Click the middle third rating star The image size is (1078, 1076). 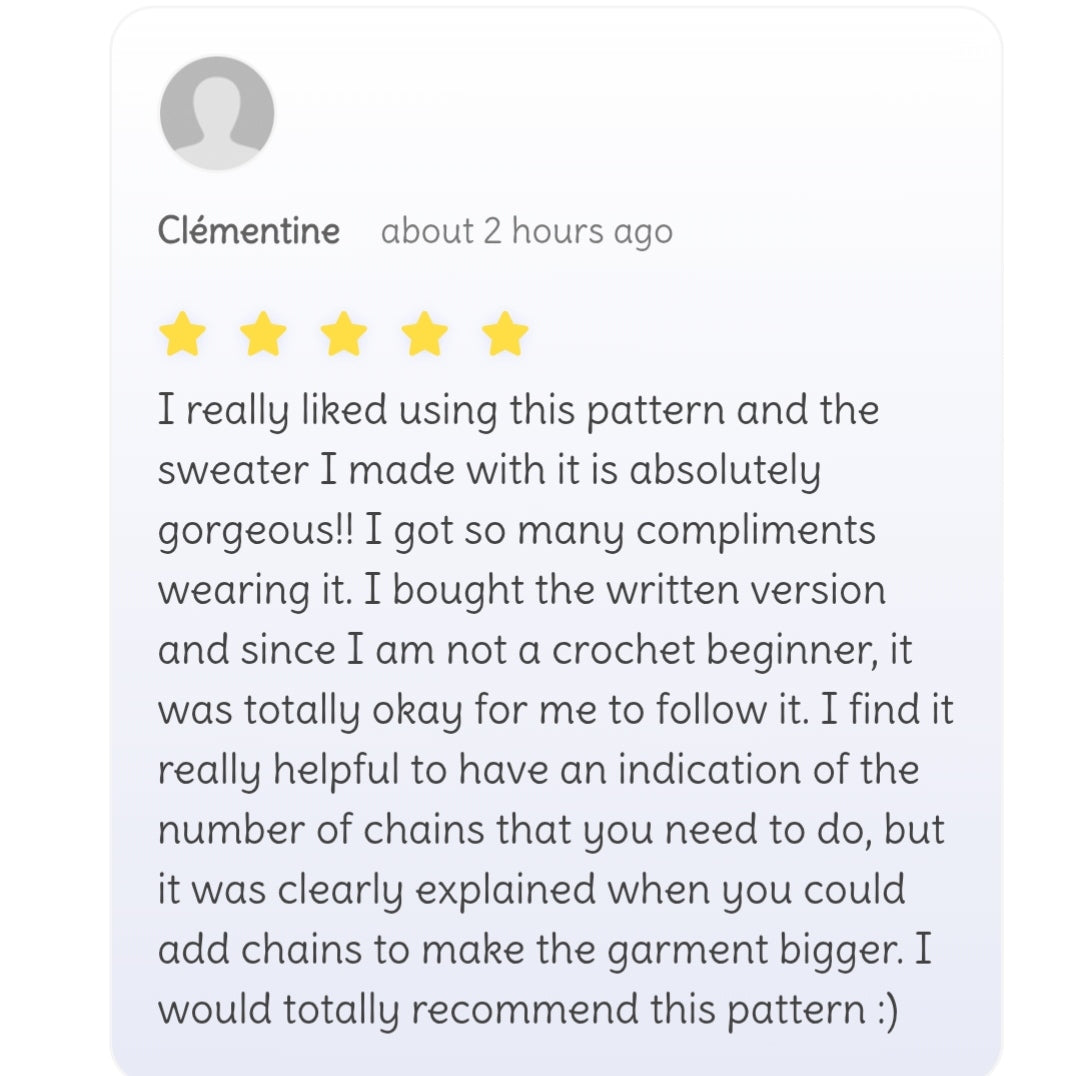pyautogui.click(x=343, y=334)
